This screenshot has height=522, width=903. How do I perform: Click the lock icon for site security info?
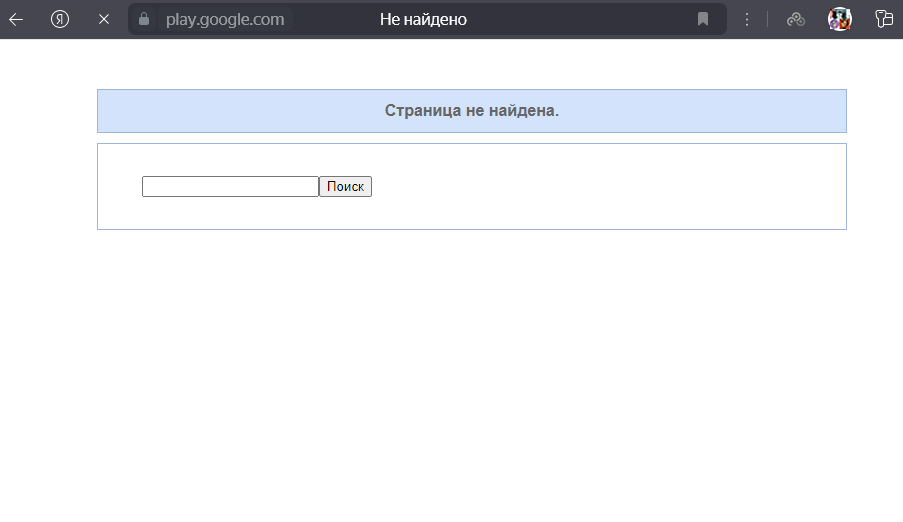click(144, 19)
